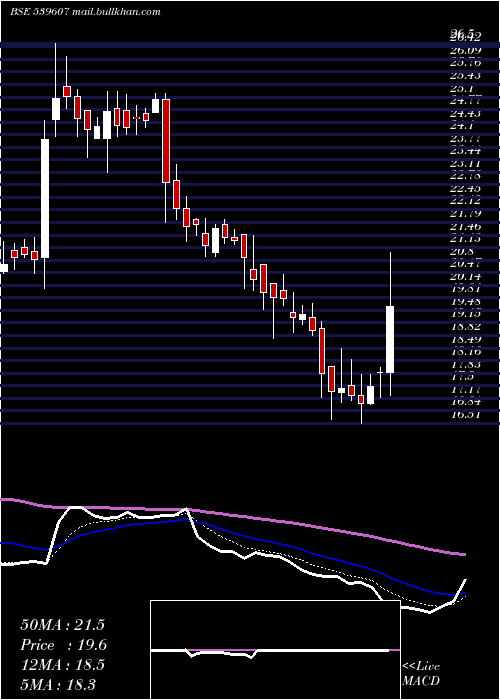500x700 pixels.
Task: Click the BSE 539607 mail.bullkhan.com header text
Action: tap(85, 12)
